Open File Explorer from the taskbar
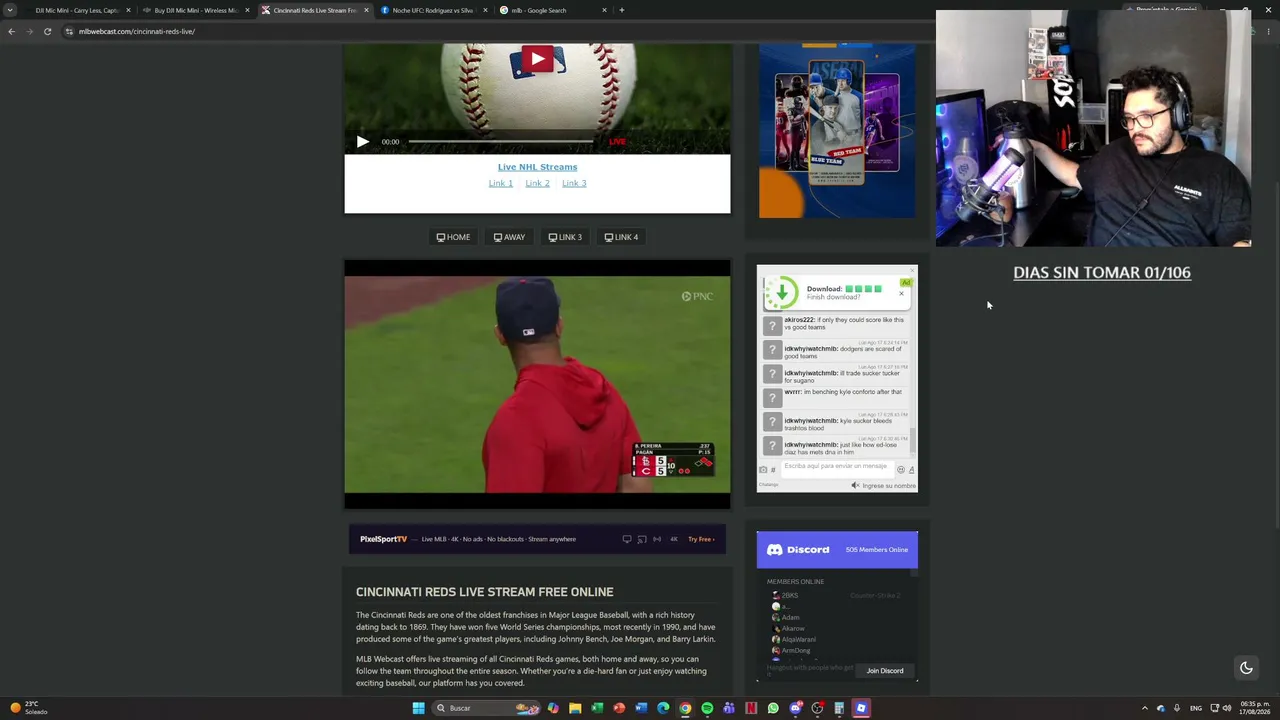1280x720 pixels. coord(575,708)
